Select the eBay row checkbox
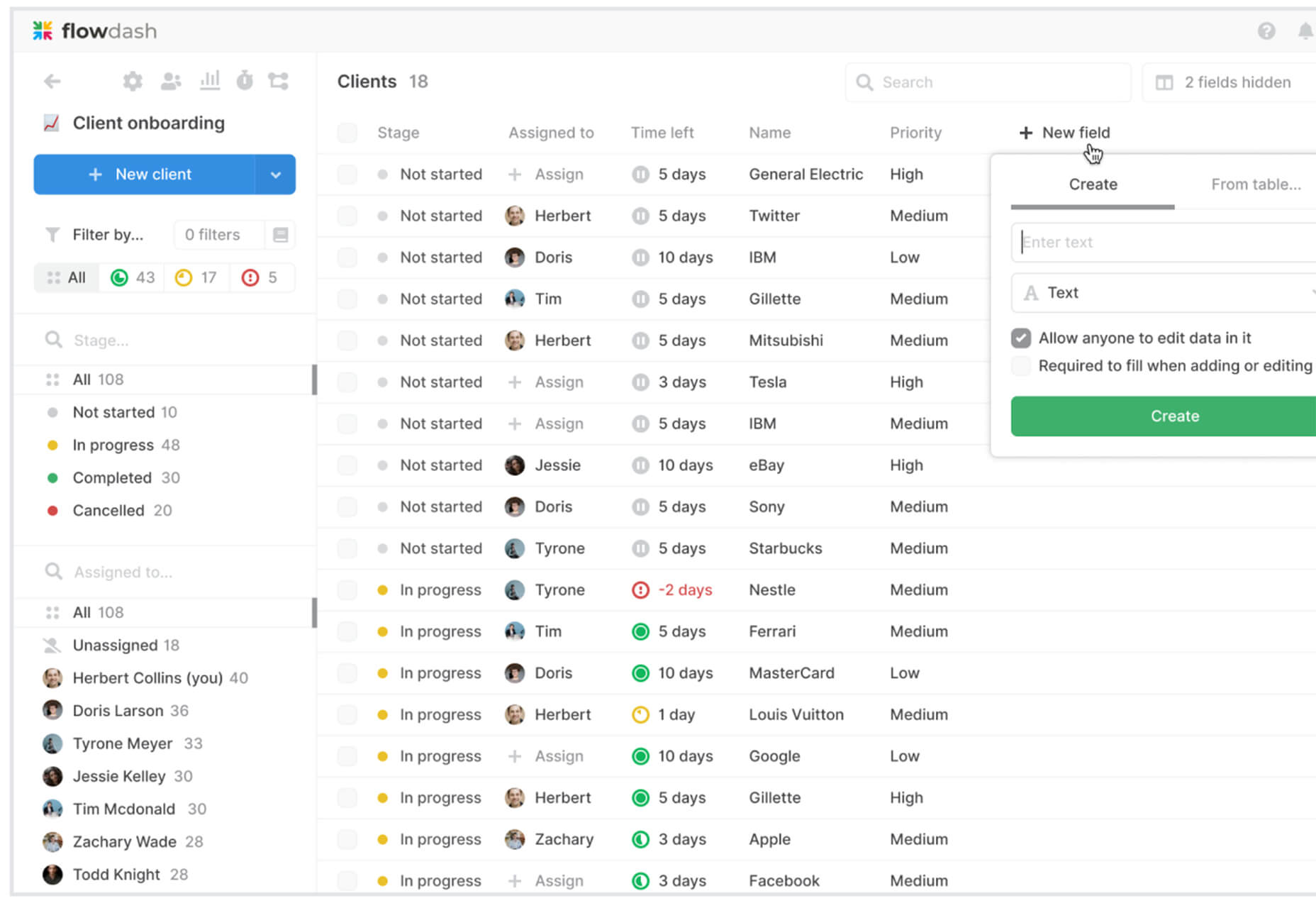This screenshot has height=908, width=1316. pyautogui.click(x=347, y=465)
